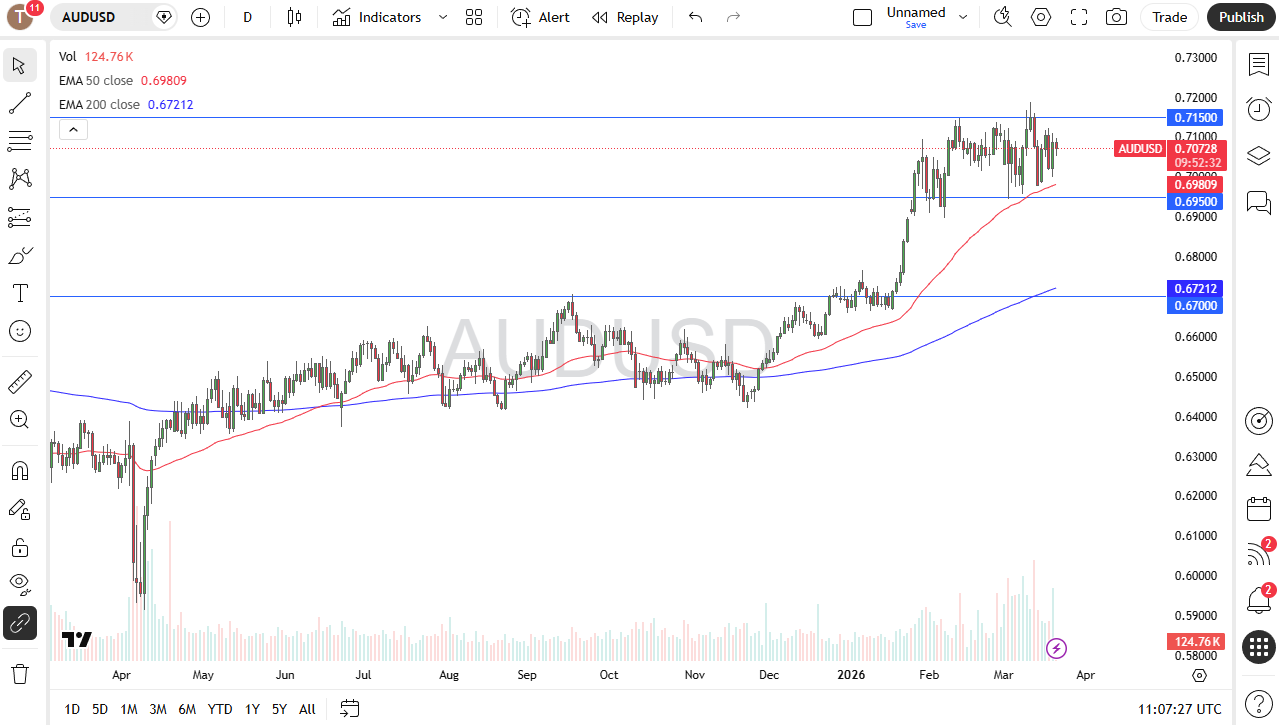This screenshot has width=1279, height=725.
Task: Open the notifications bell panel
Action: [1258, 600]
